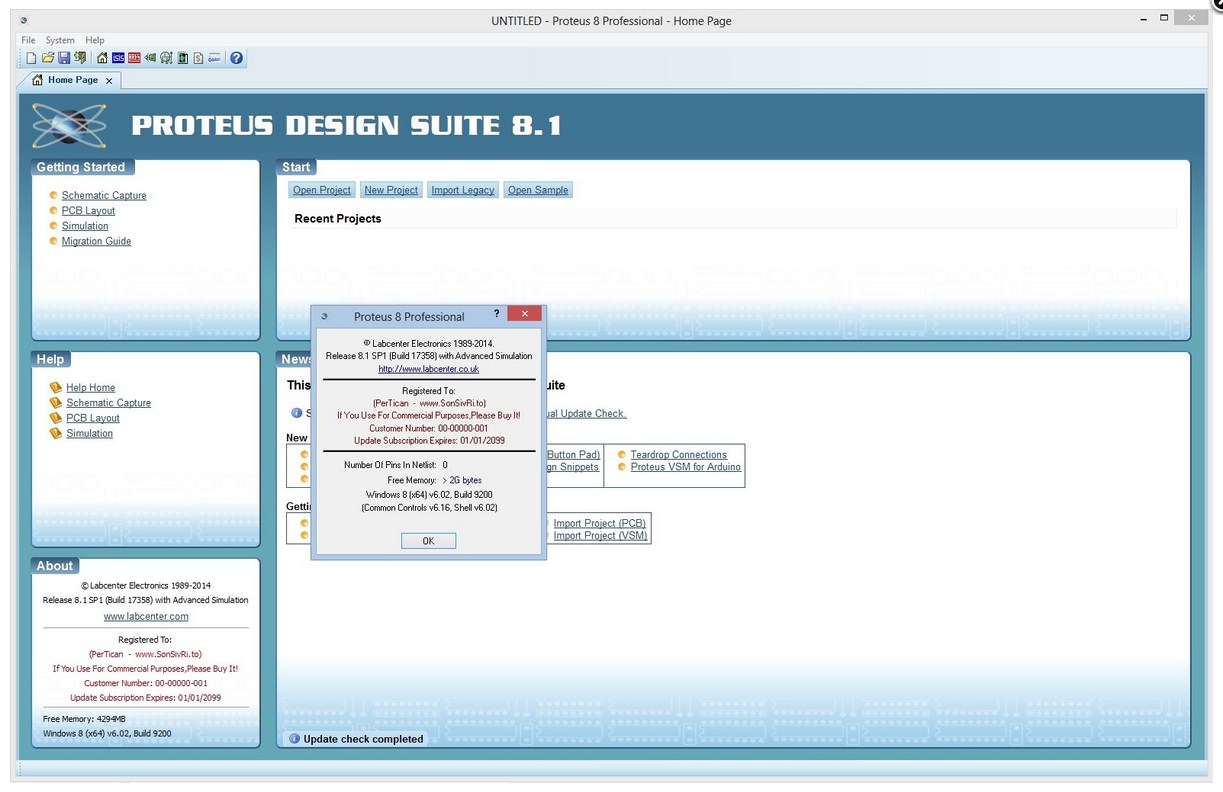Click the Free Memory: 4294MB text

(x=82, y=719)
